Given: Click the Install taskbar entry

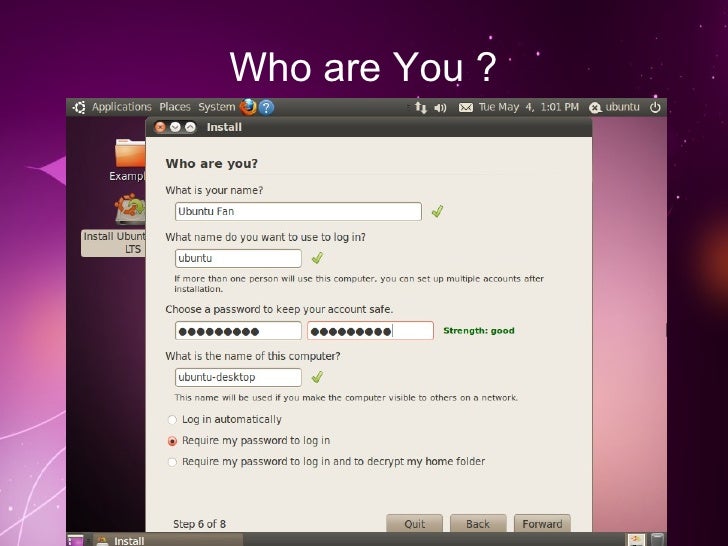Looking at the screenshot, I should point(168,540).
